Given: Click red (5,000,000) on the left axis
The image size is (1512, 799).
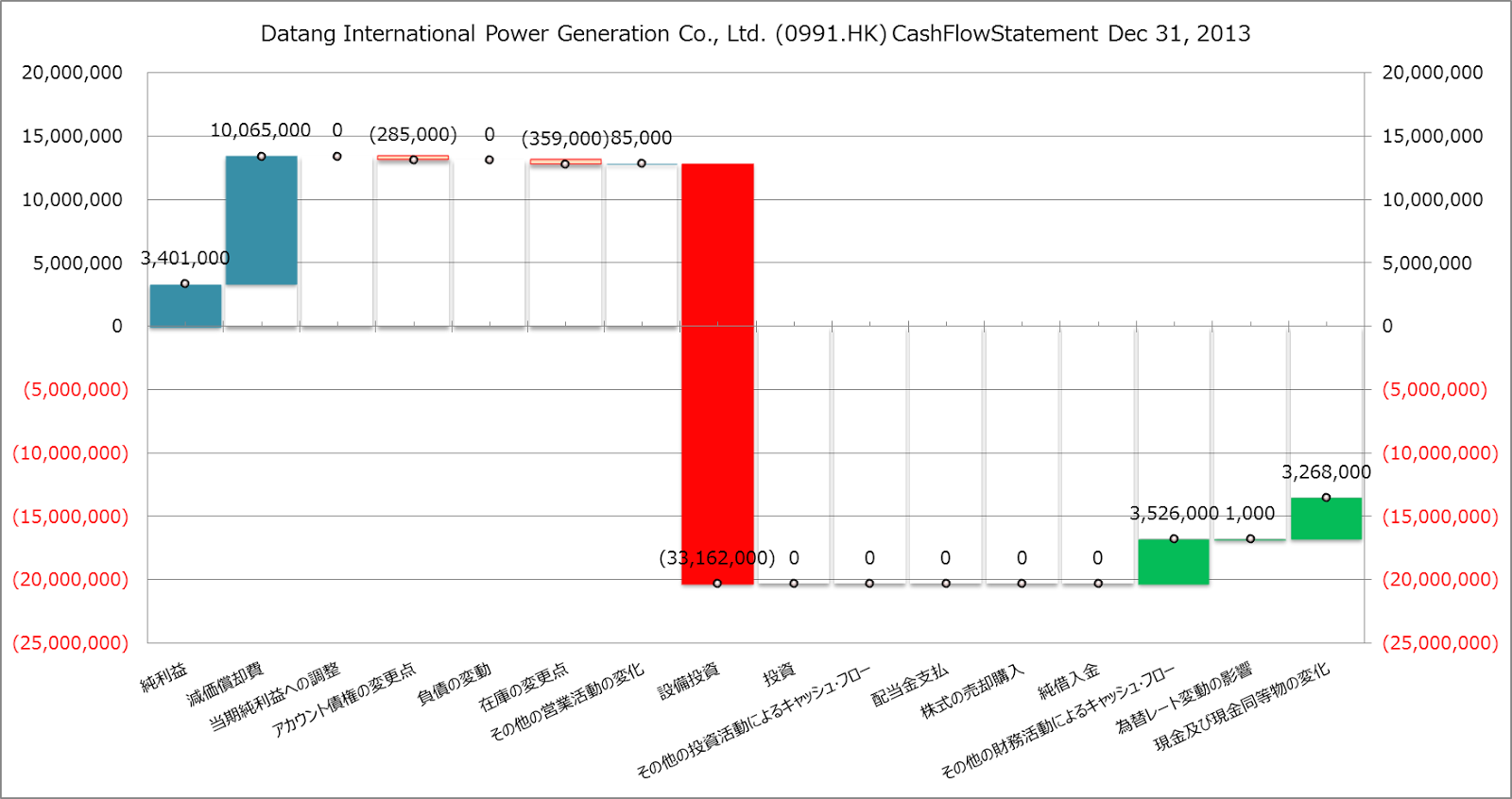Looking at the screenshot, I should [76, 389].
